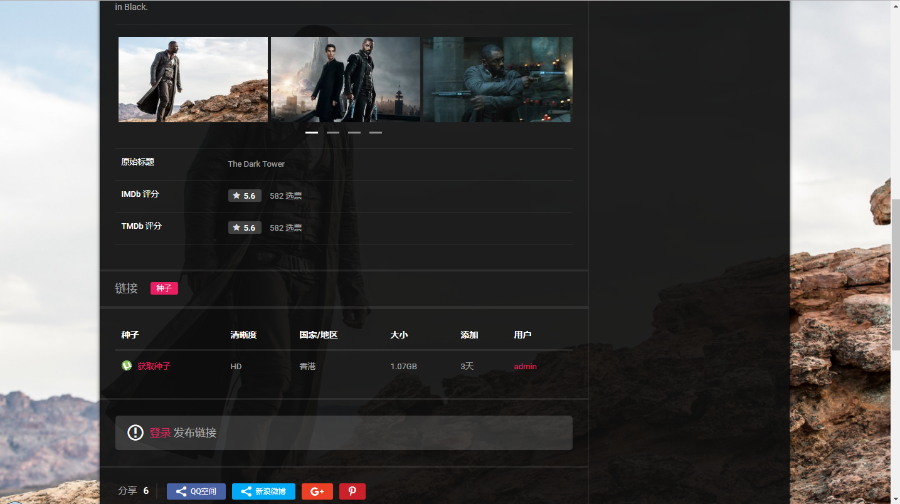Share via the Pinterest button
The width and height of the screenshot is (900, 504).
coord(352,491)
